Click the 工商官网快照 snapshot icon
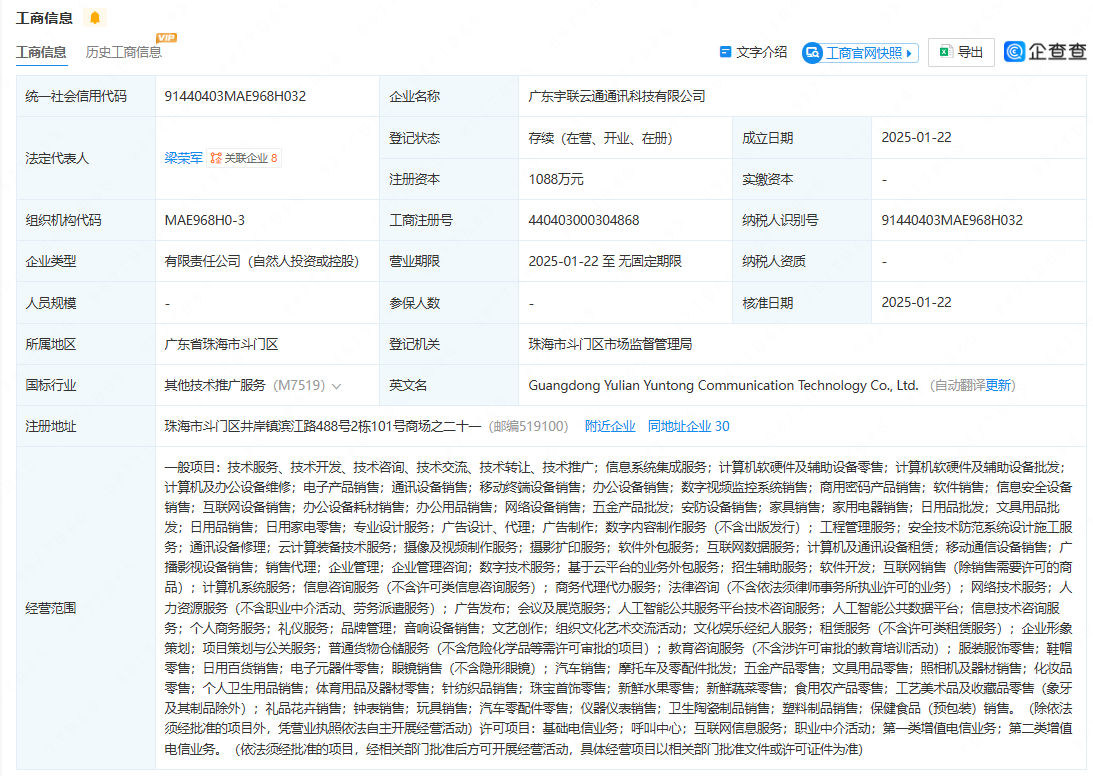The width and height of the screenshot is (1093, 776). coord(813,53)
